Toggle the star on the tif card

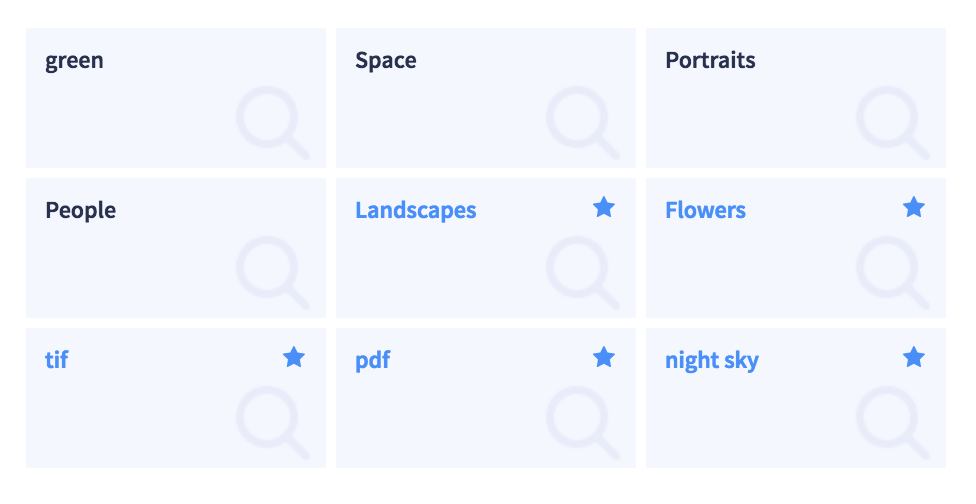(294, 358)
